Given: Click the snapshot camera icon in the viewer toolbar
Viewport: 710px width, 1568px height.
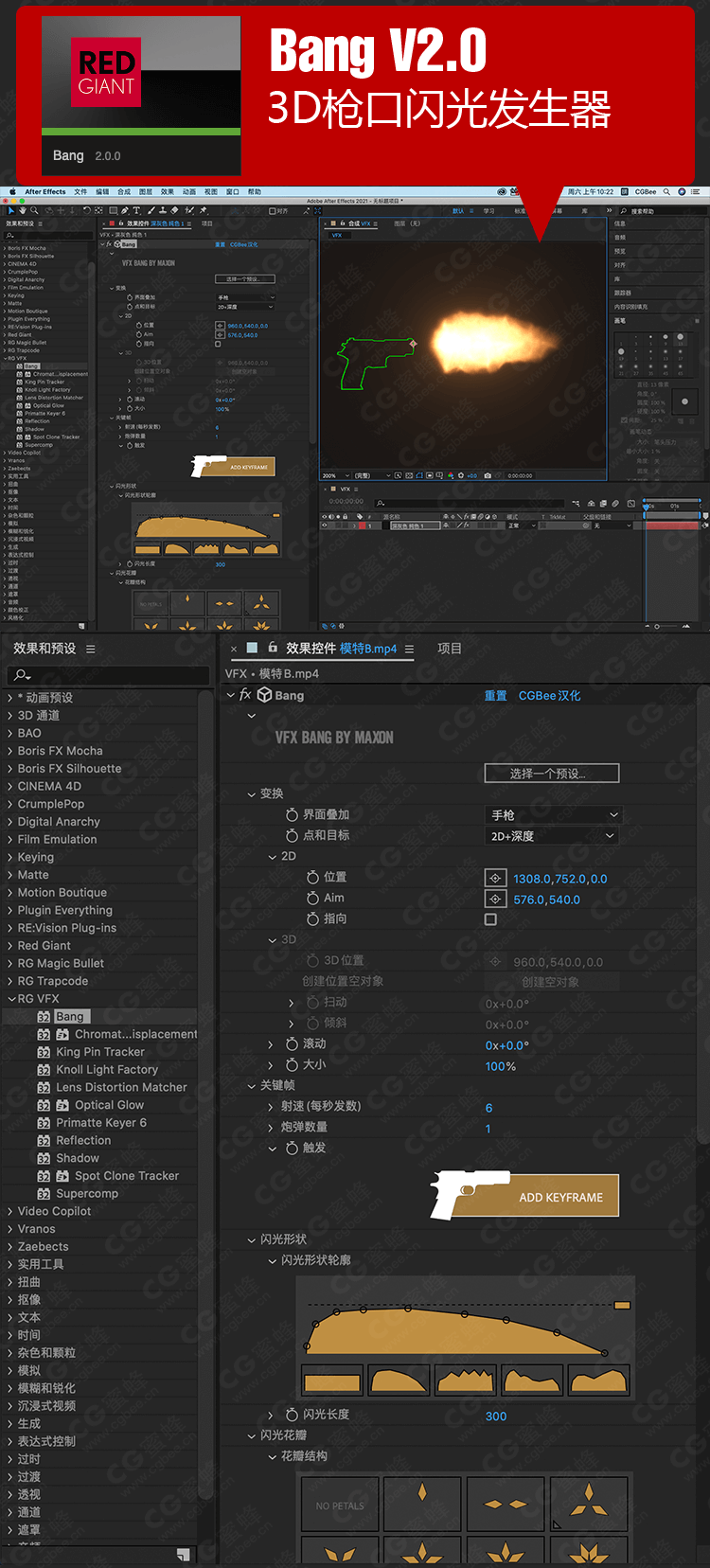Looking at the screenshot, I should point(488,475).
